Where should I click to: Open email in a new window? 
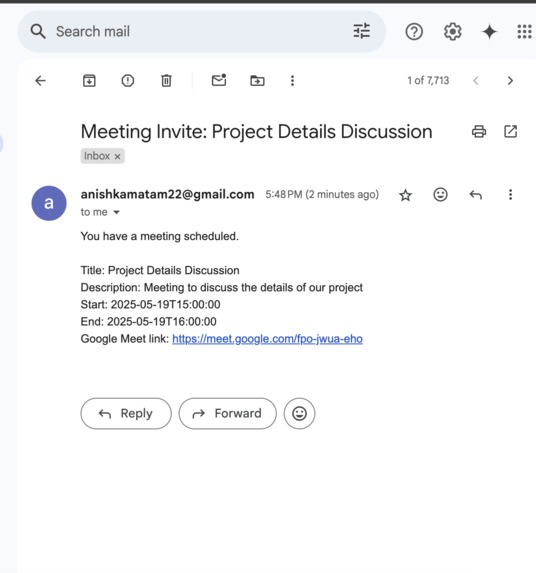(510, 131)
